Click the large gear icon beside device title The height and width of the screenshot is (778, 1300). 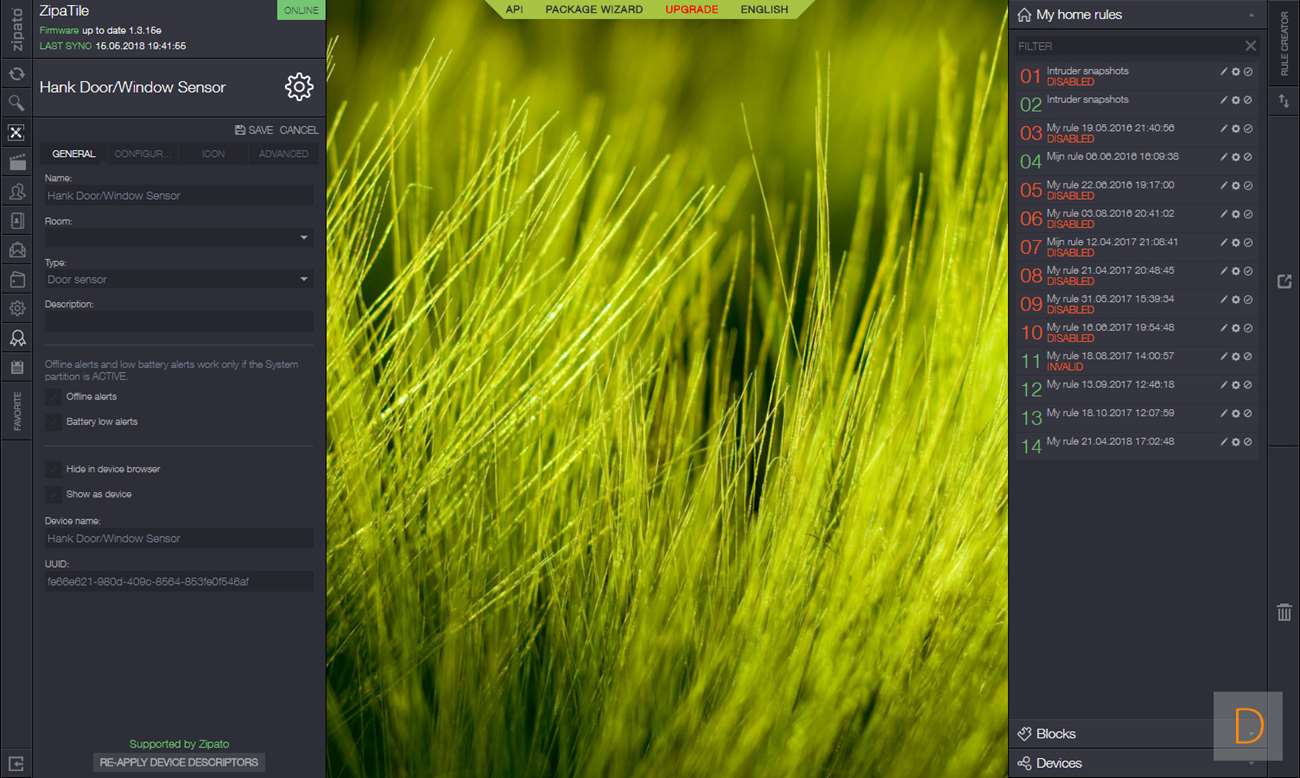(x=299, y=87)
